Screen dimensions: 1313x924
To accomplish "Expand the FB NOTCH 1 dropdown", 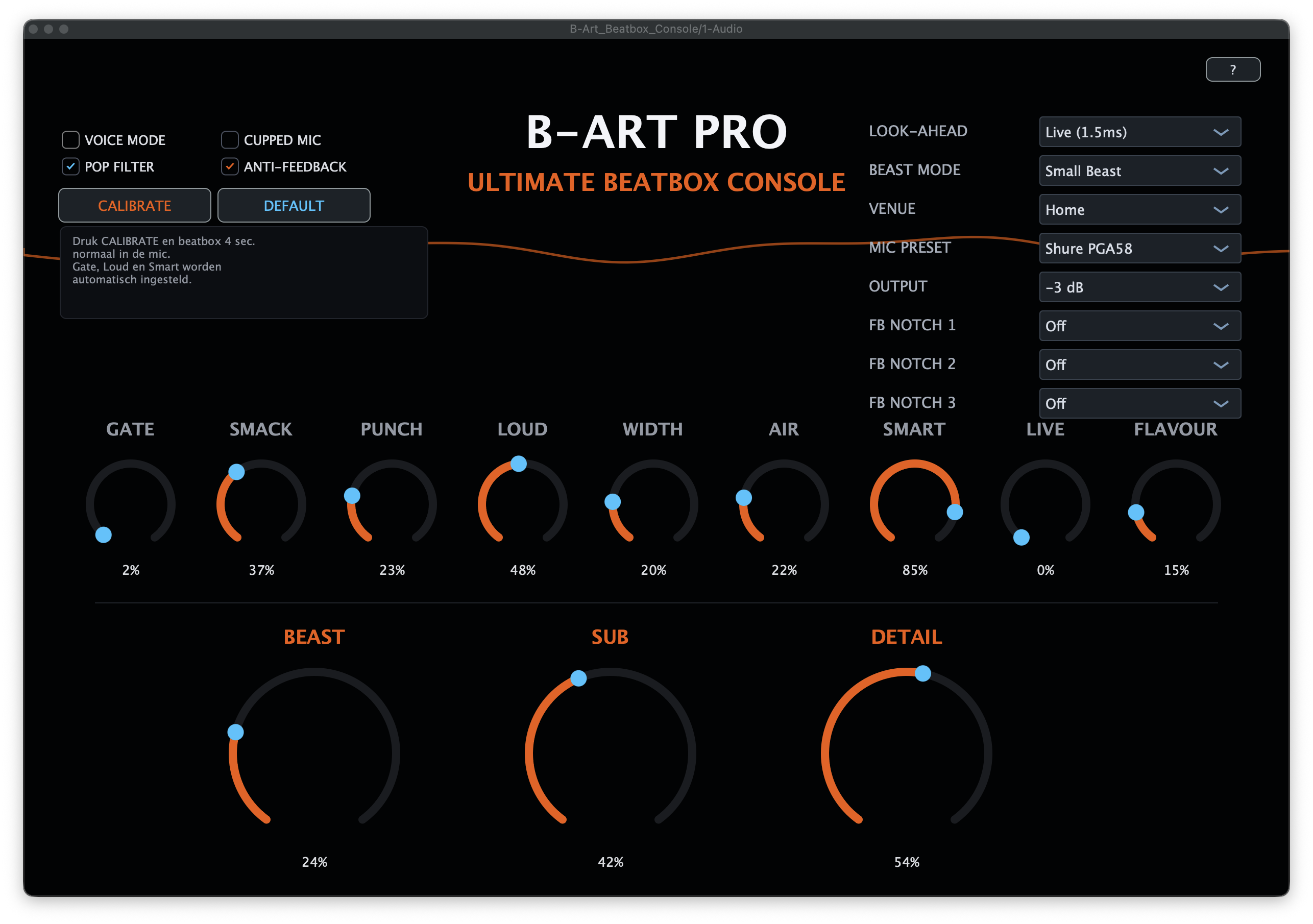I will [1140, 326].
